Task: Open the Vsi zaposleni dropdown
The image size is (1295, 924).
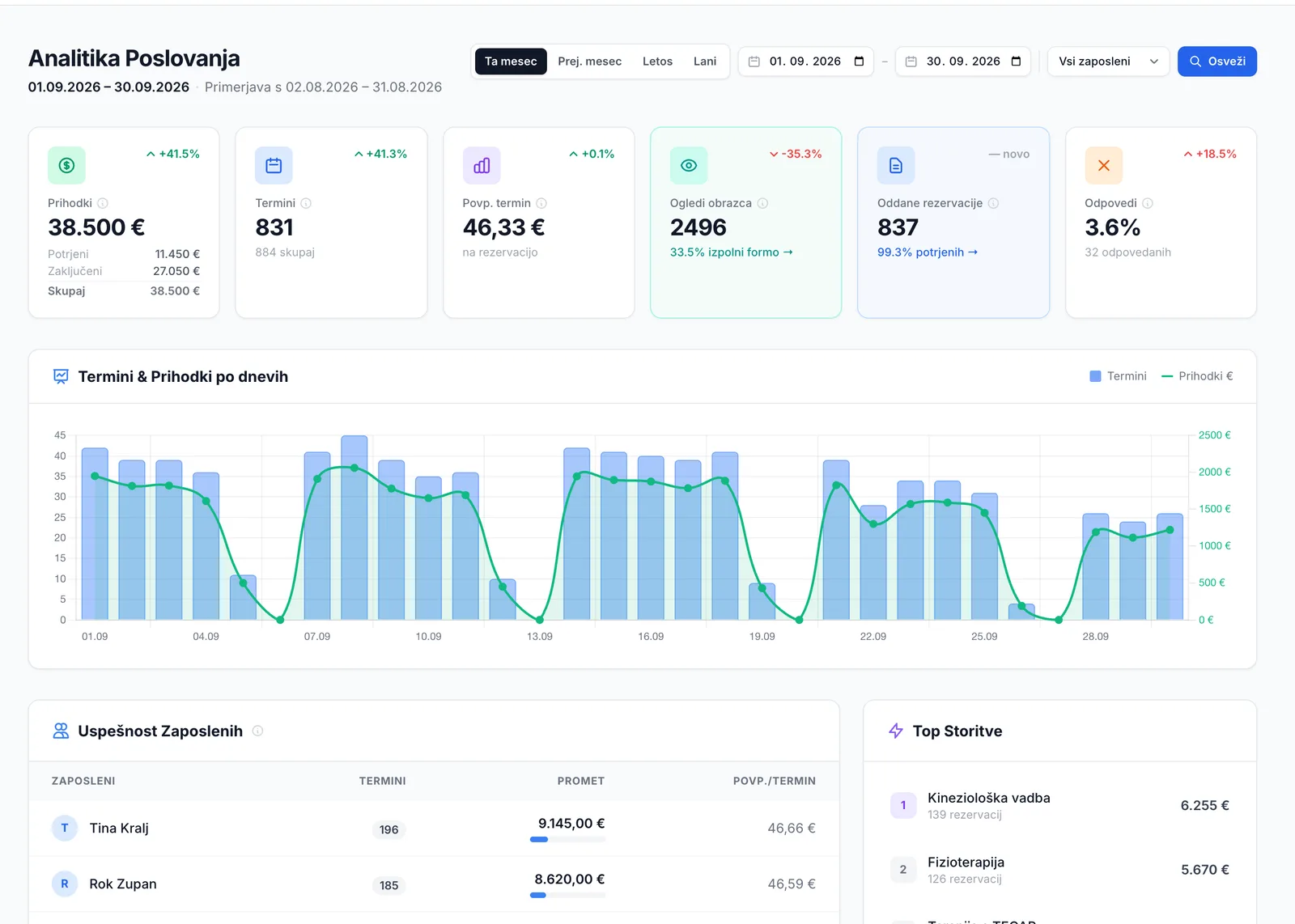Action: pos(1108,61)
